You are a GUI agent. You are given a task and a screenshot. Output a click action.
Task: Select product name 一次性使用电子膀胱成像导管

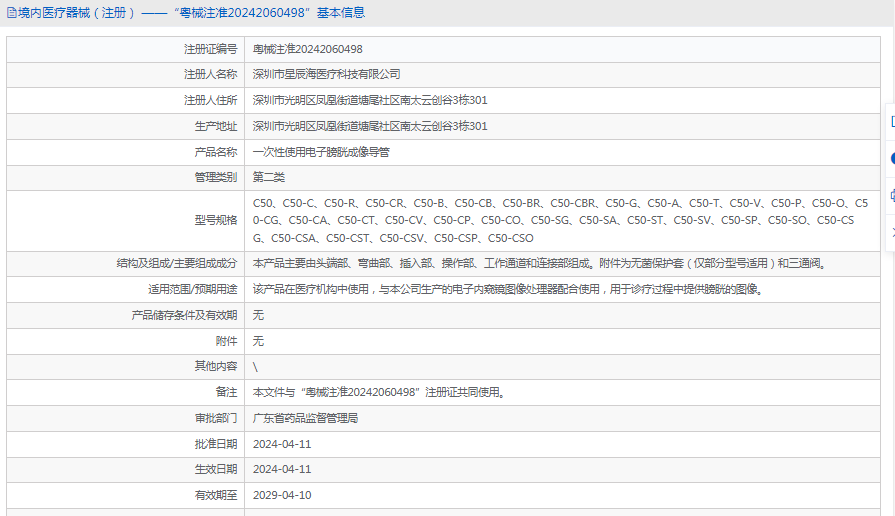click(x=321, y=152)
